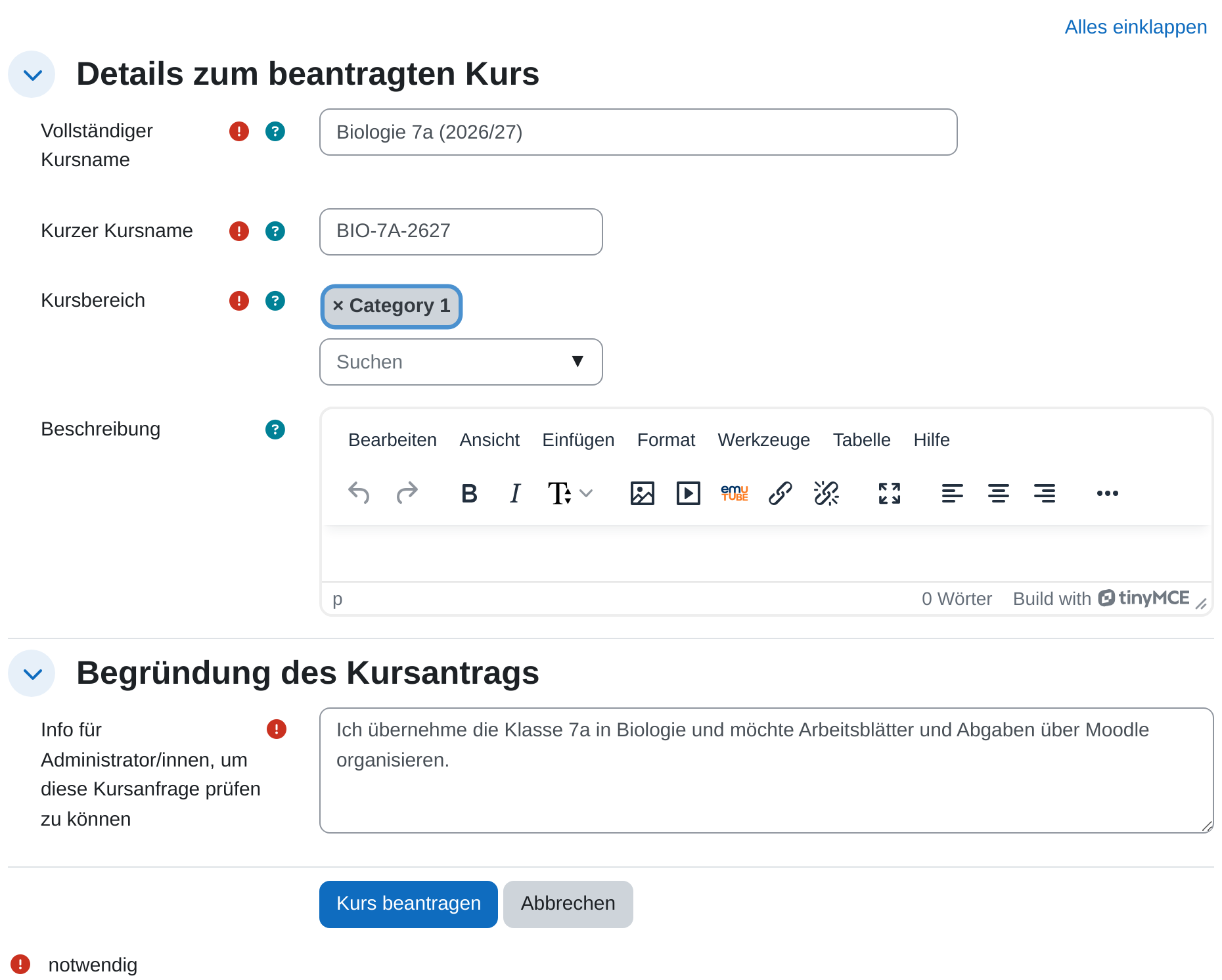
Task: Click the redo icon in the editor toolbar
Action: [407, 493]
